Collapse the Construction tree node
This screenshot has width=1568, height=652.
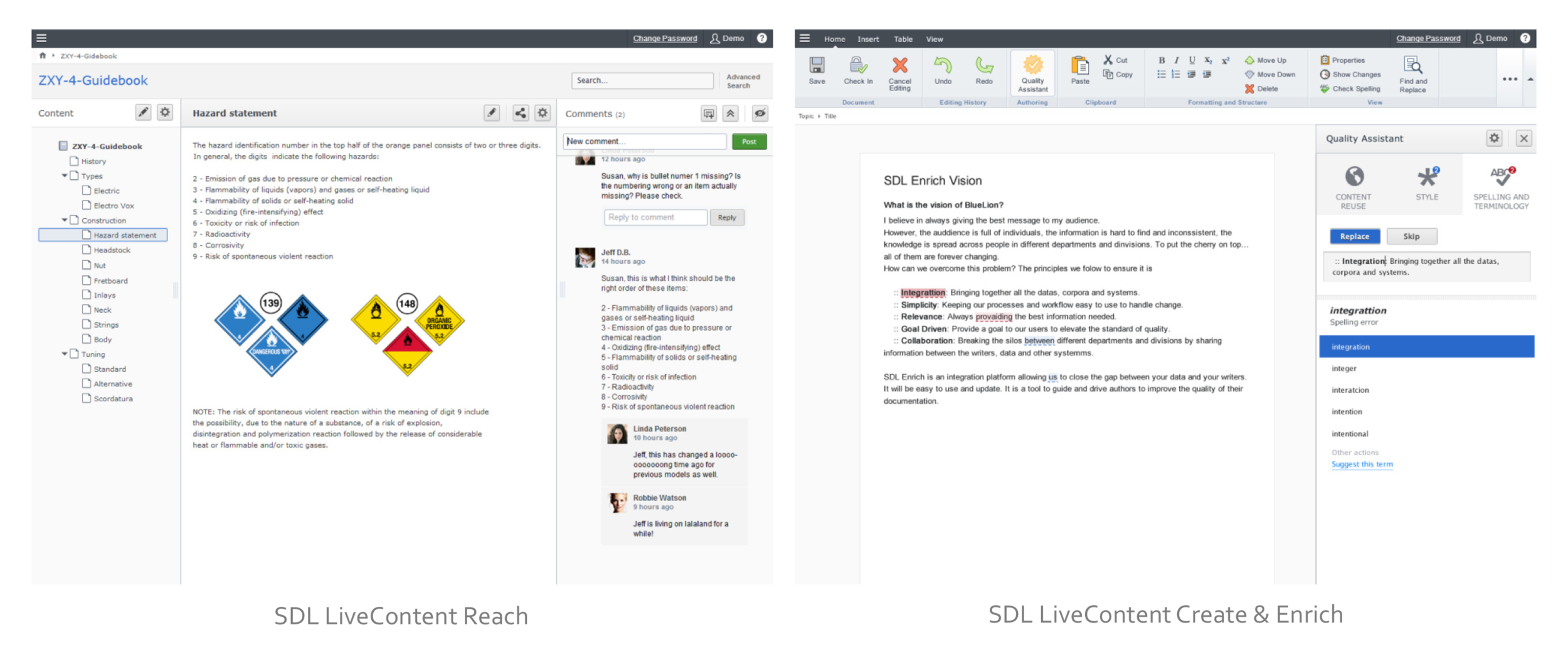point(65,220)
